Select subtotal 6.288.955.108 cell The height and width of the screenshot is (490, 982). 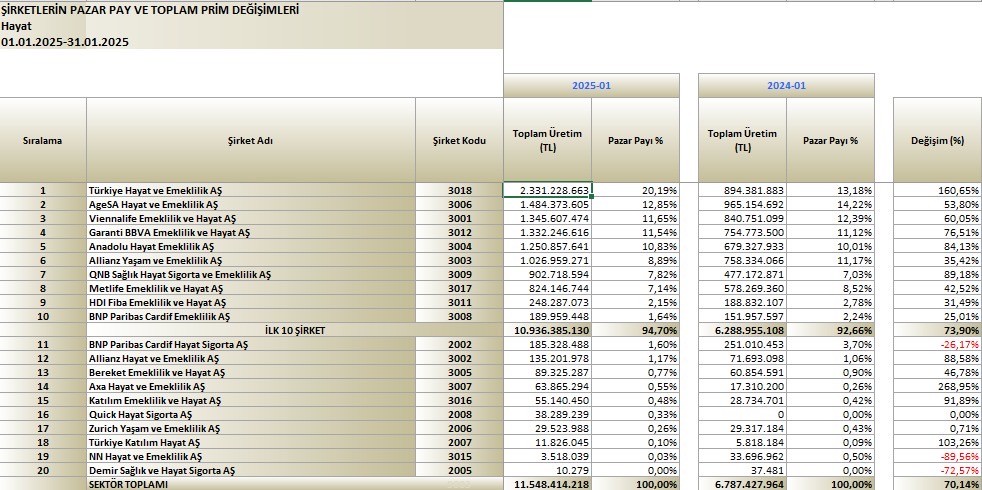[x=742, y=330]
